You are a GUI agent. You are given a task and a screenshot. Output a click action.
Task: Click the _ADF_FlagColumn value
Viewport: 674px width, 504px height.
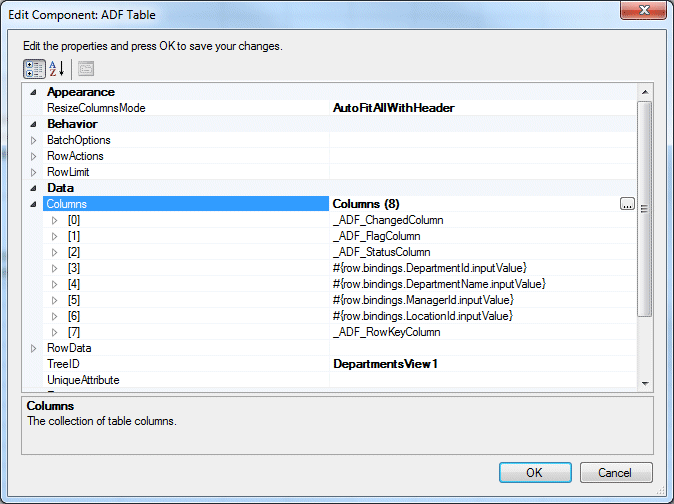pos(377,236)
